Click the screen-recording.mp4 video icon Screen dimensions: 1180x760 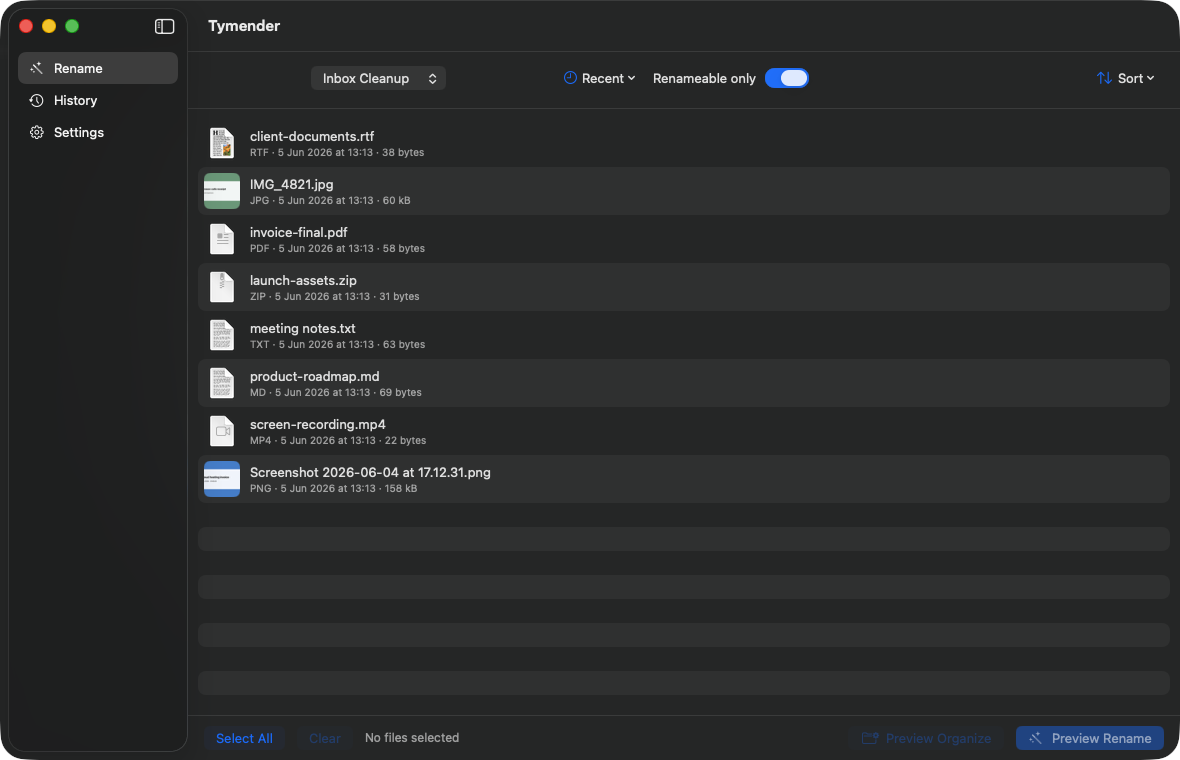[222, 432]
